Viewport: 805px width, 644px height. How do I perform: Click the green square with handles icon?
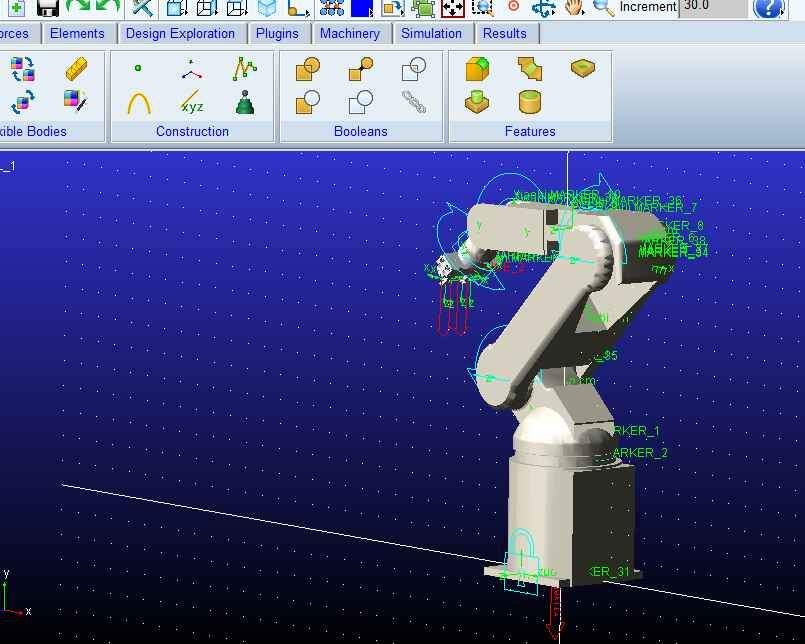[x=423, y=8]
